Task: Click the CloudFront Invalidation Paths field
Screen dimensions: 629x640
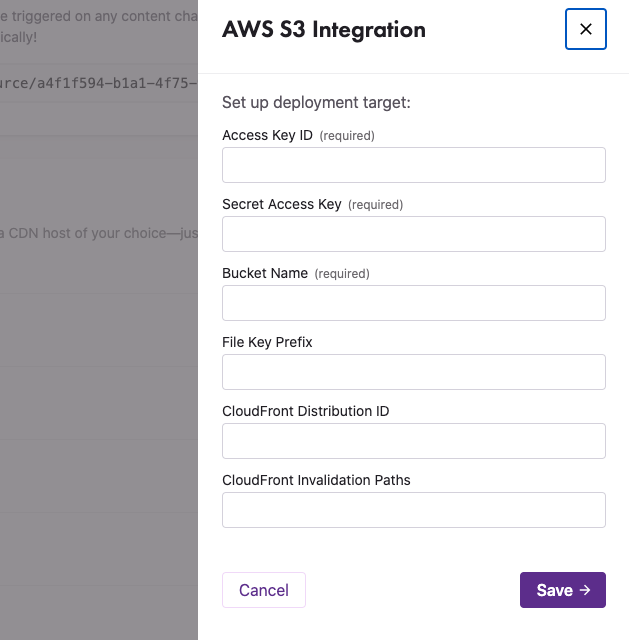Action: (413, 510)
